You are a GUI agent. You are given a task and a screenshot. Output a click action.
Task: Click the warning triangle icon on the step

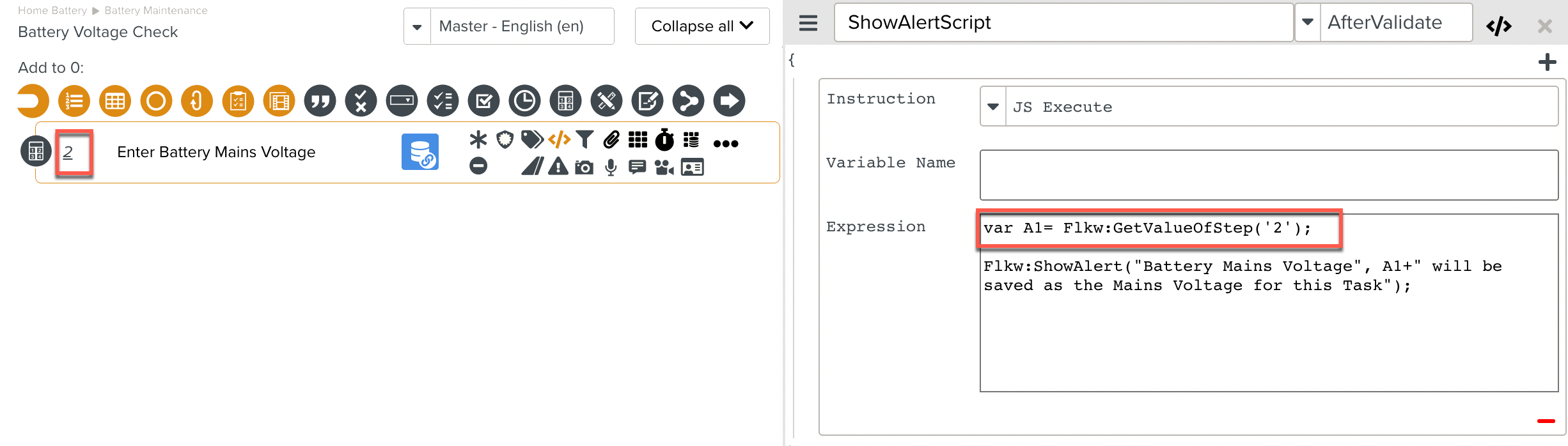point(558,167)
